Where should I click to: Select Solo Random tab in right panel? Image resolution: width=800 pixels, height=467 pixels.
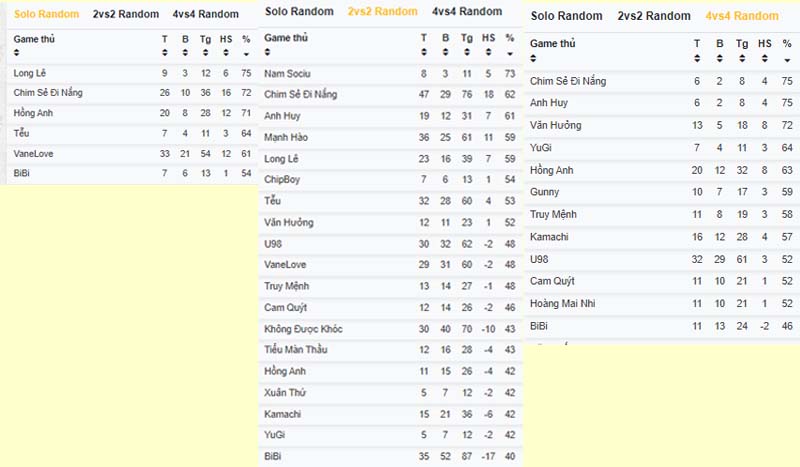[566, 16]
